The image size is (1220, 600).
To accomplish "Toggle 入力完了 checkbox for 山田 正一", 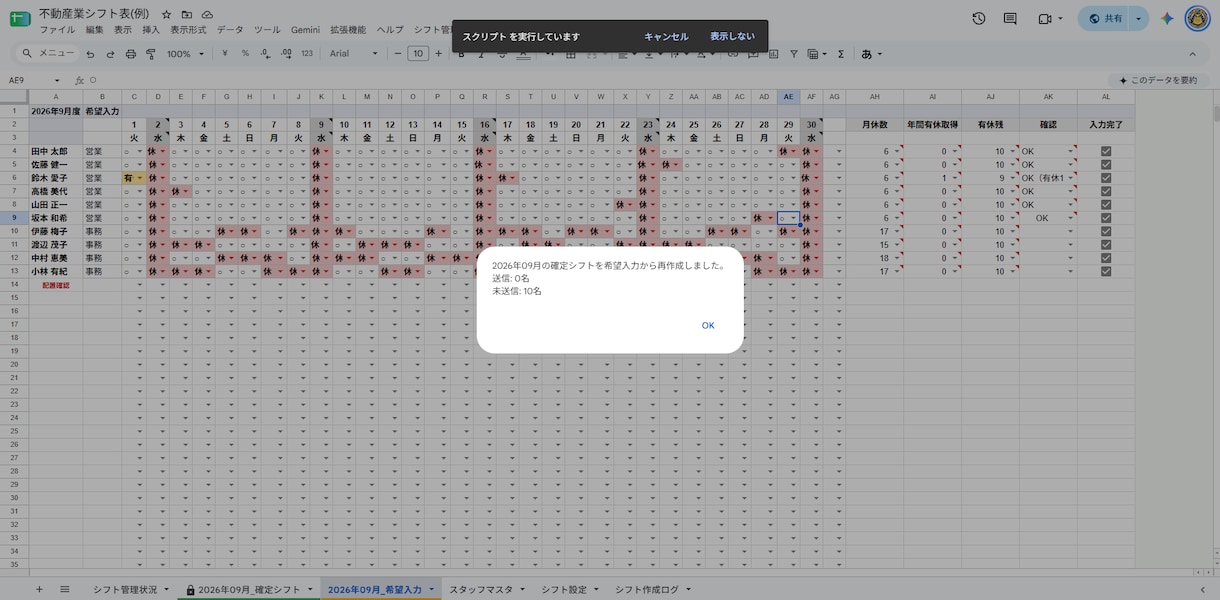I will 1106,204.
